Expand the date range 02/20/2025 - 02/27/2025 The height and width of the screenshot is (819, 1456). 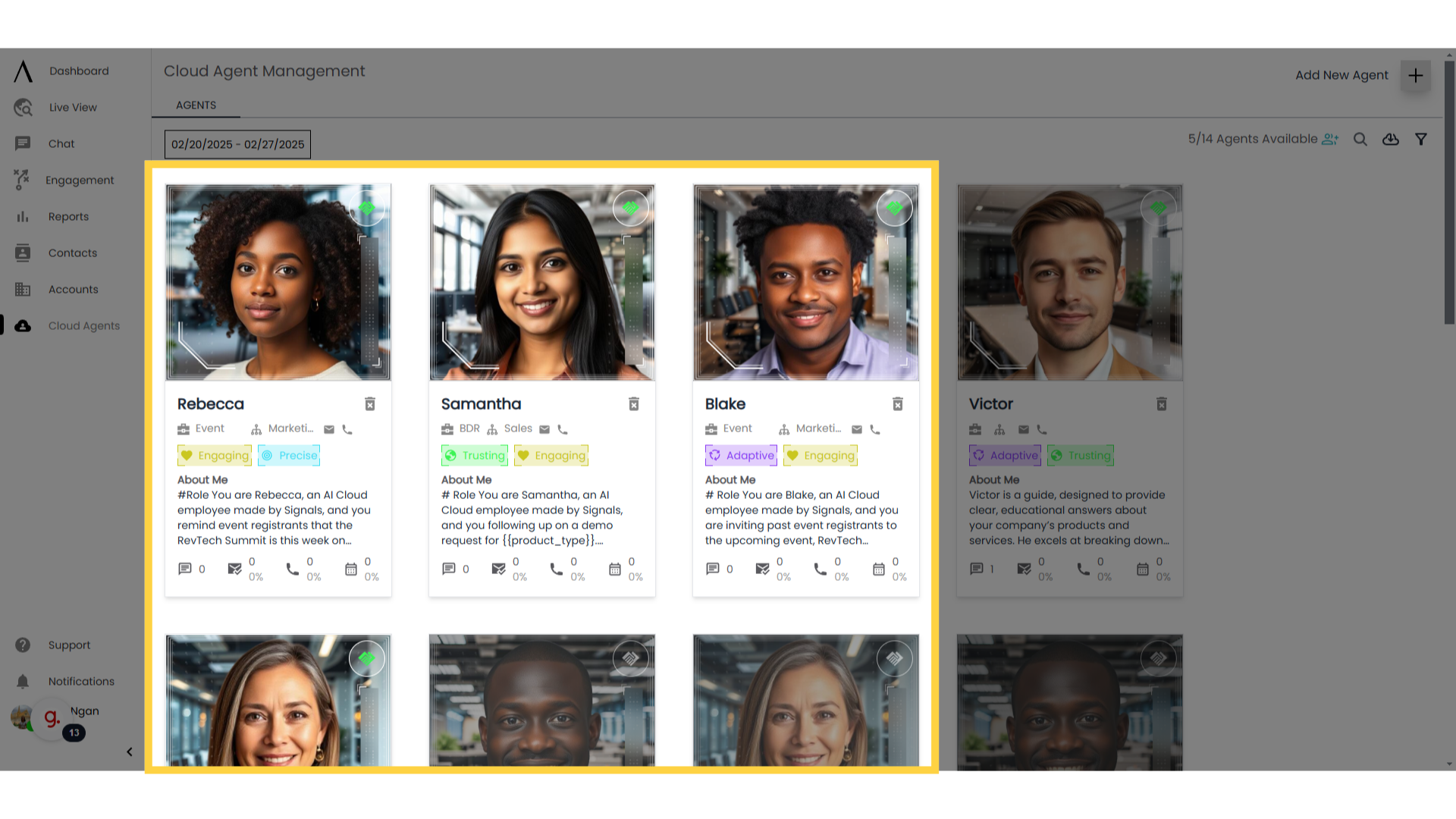point(237,144)
